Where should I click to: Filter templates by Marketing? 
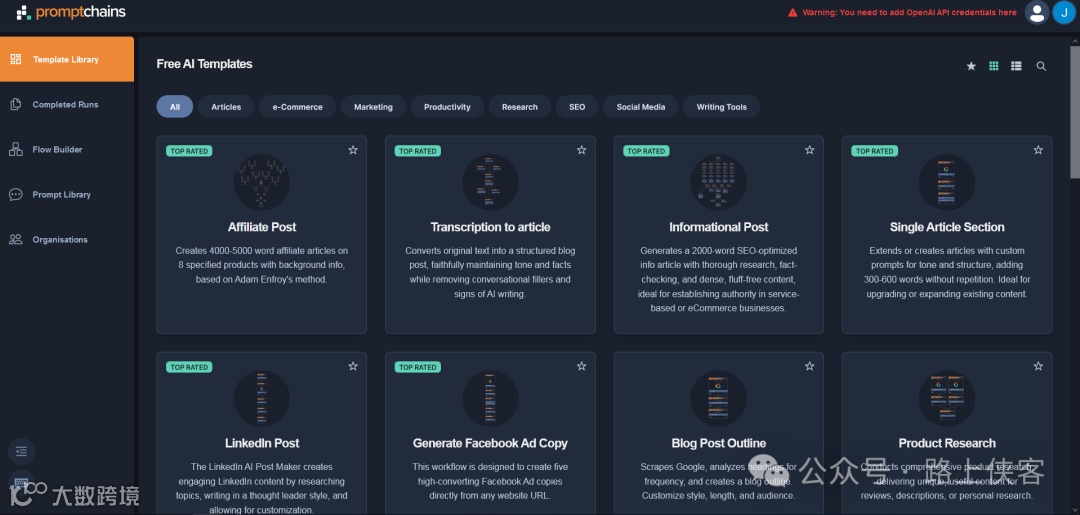pos(373,107)
